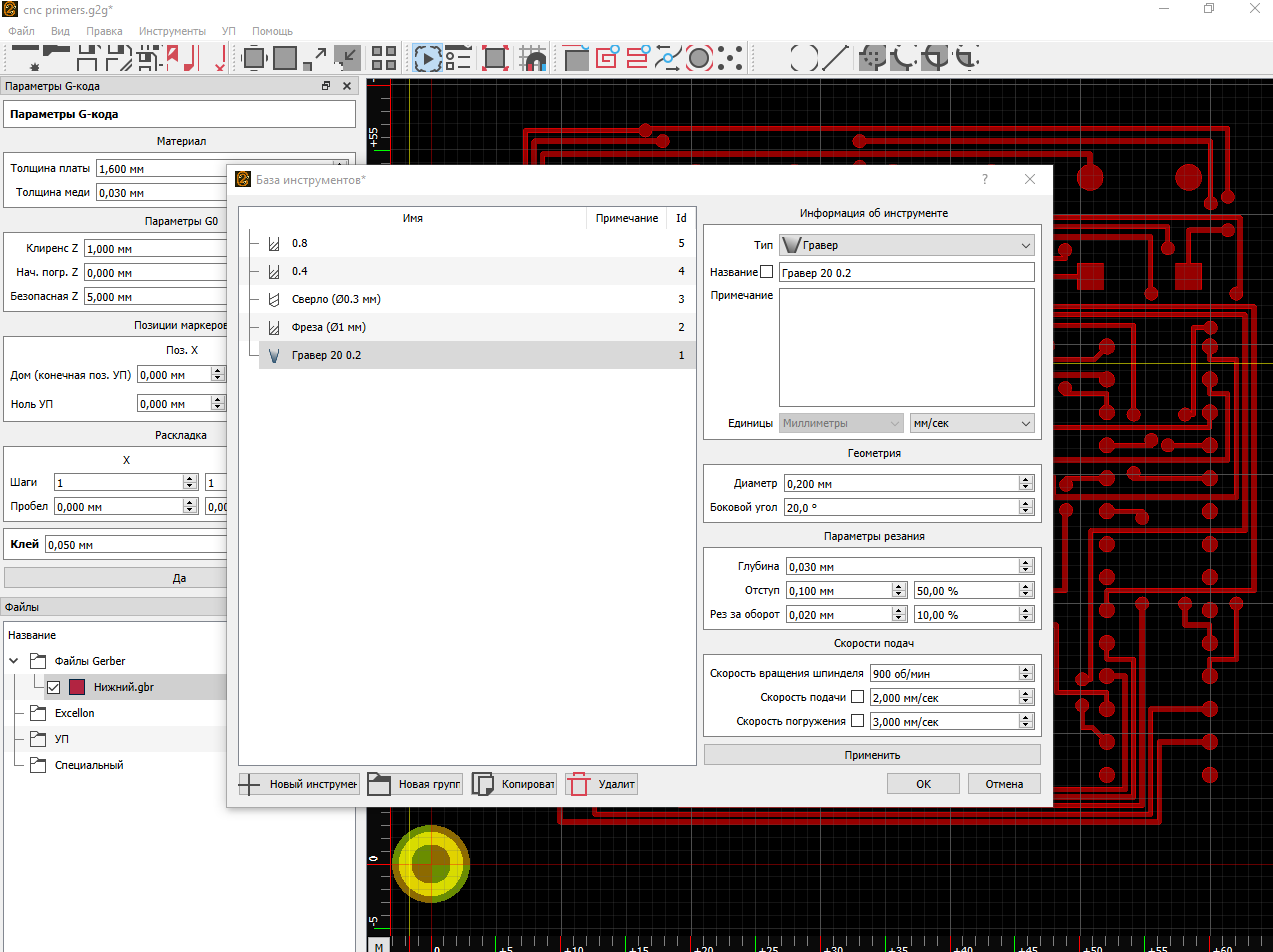The image size is (1273, 952).
Task: Click the Новый инструмент button
Action: click(x=298, y=784)
